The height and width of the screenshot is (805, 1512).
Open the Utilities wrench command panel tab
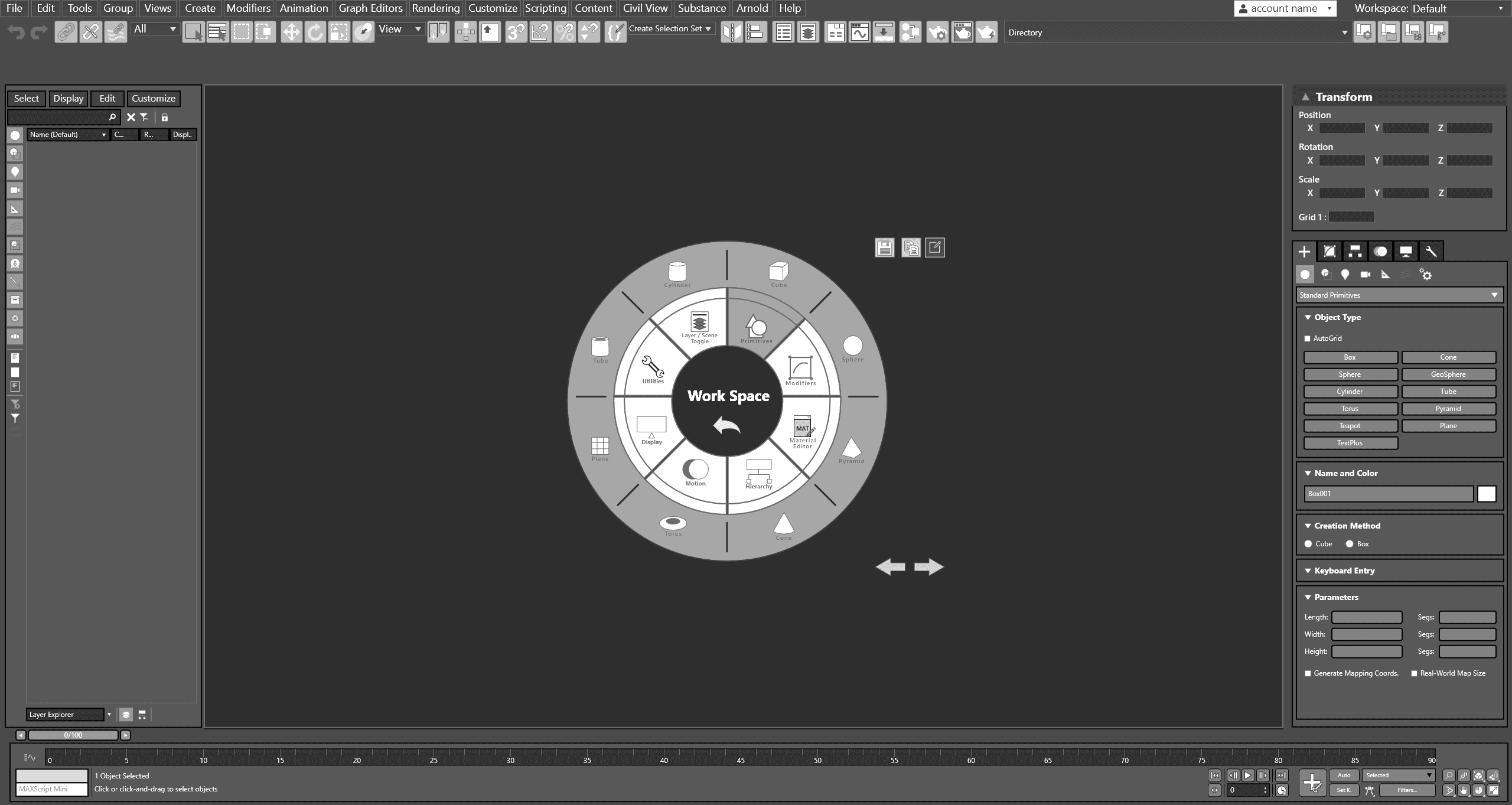(x=1430, y=252)
